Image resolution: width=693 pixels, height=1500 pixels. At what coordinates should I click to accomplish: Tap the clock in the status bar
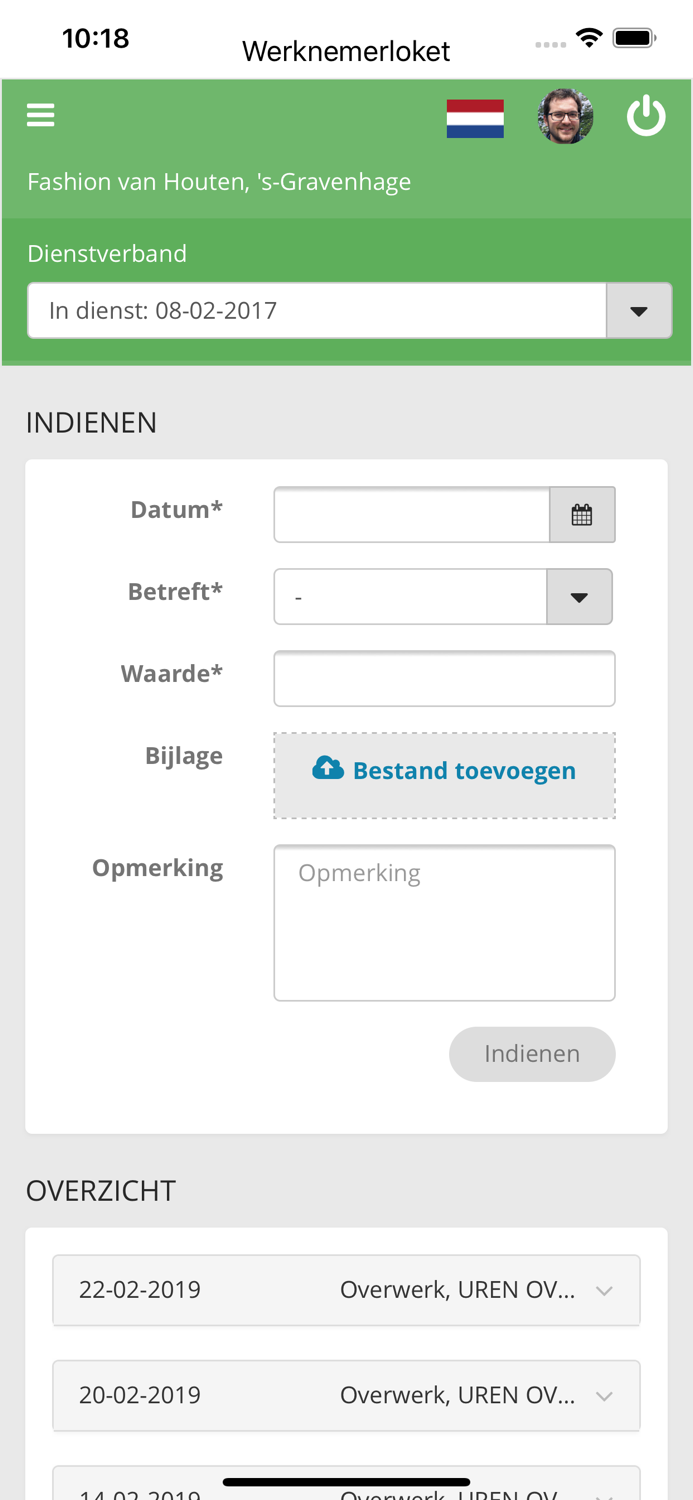96,37
